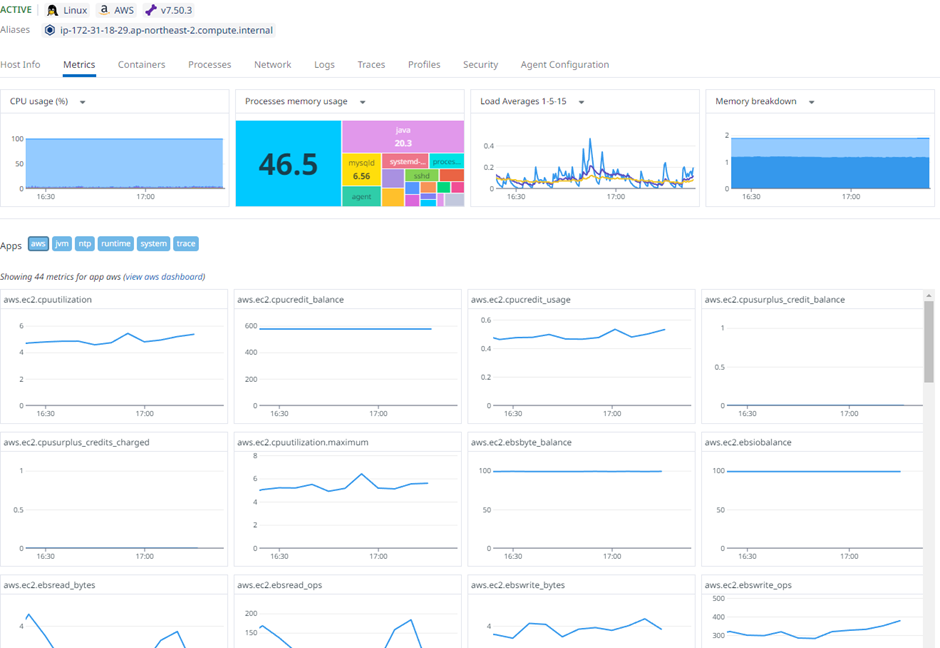Toggle the runtime app filter tag
940x648 pixels.
coord(116,244)
